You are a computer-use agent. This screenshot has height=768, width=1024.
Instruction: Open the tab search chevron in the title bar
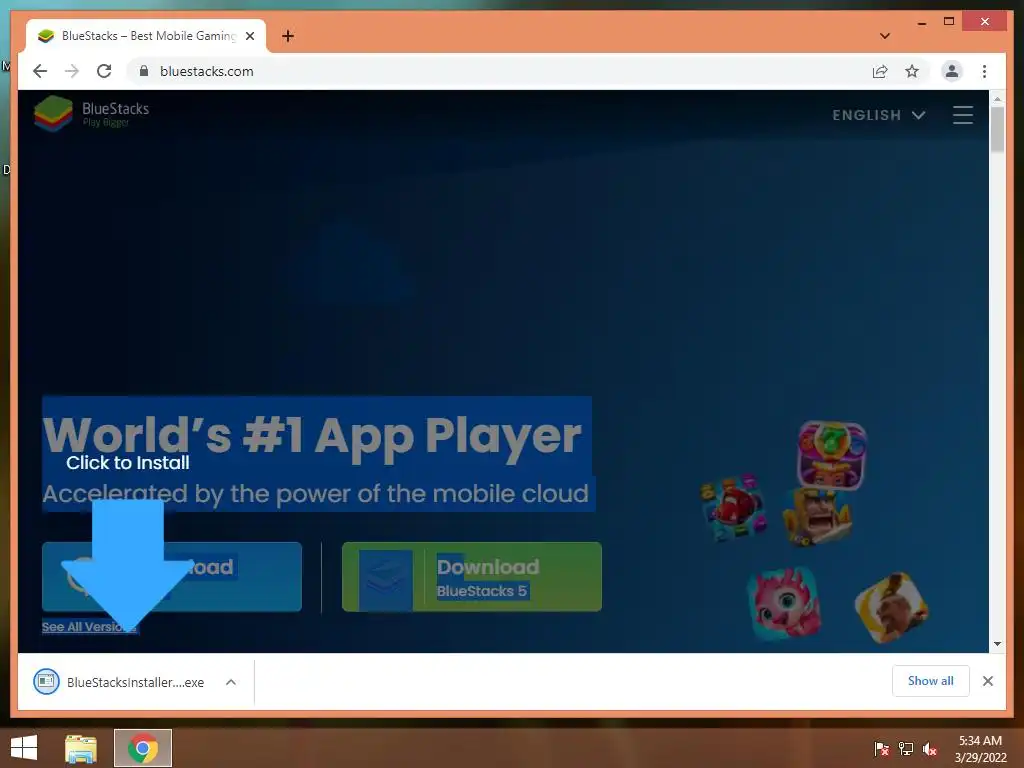point(885,36)
